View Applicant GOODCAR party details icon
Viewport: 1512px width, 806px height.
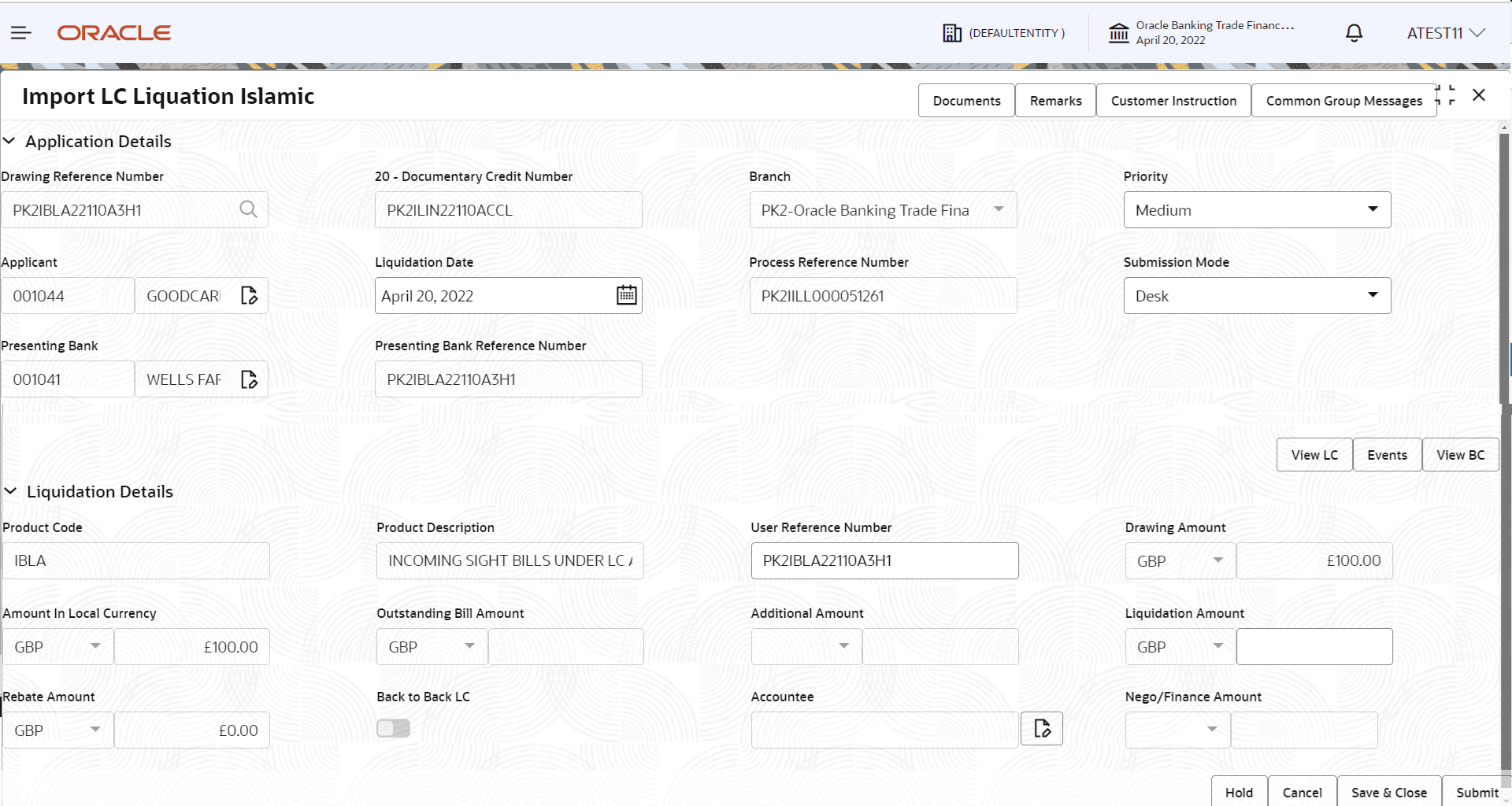pos(249,295)
